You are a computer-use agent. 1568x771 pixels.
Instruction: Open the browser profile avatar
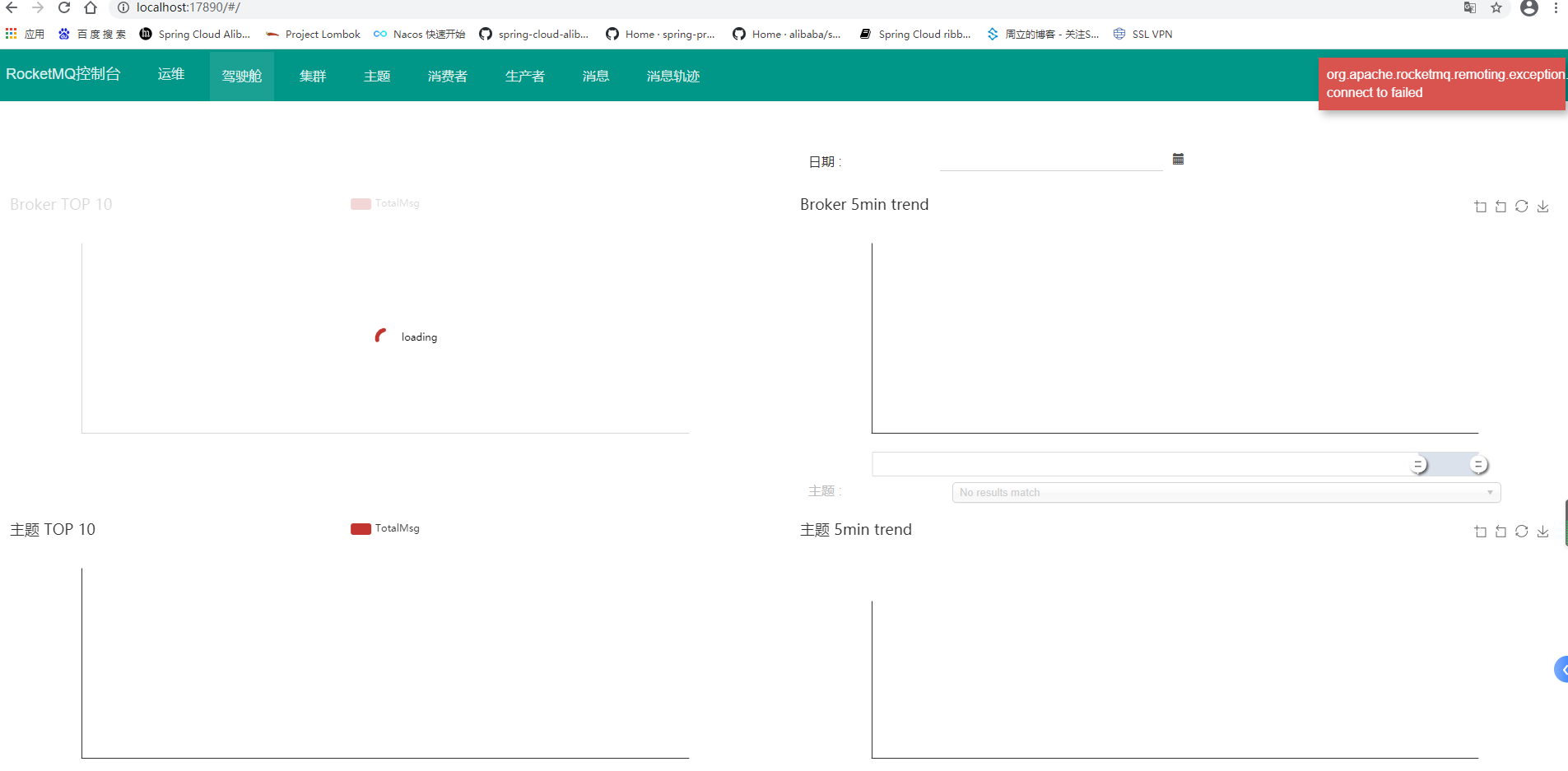1529,7
